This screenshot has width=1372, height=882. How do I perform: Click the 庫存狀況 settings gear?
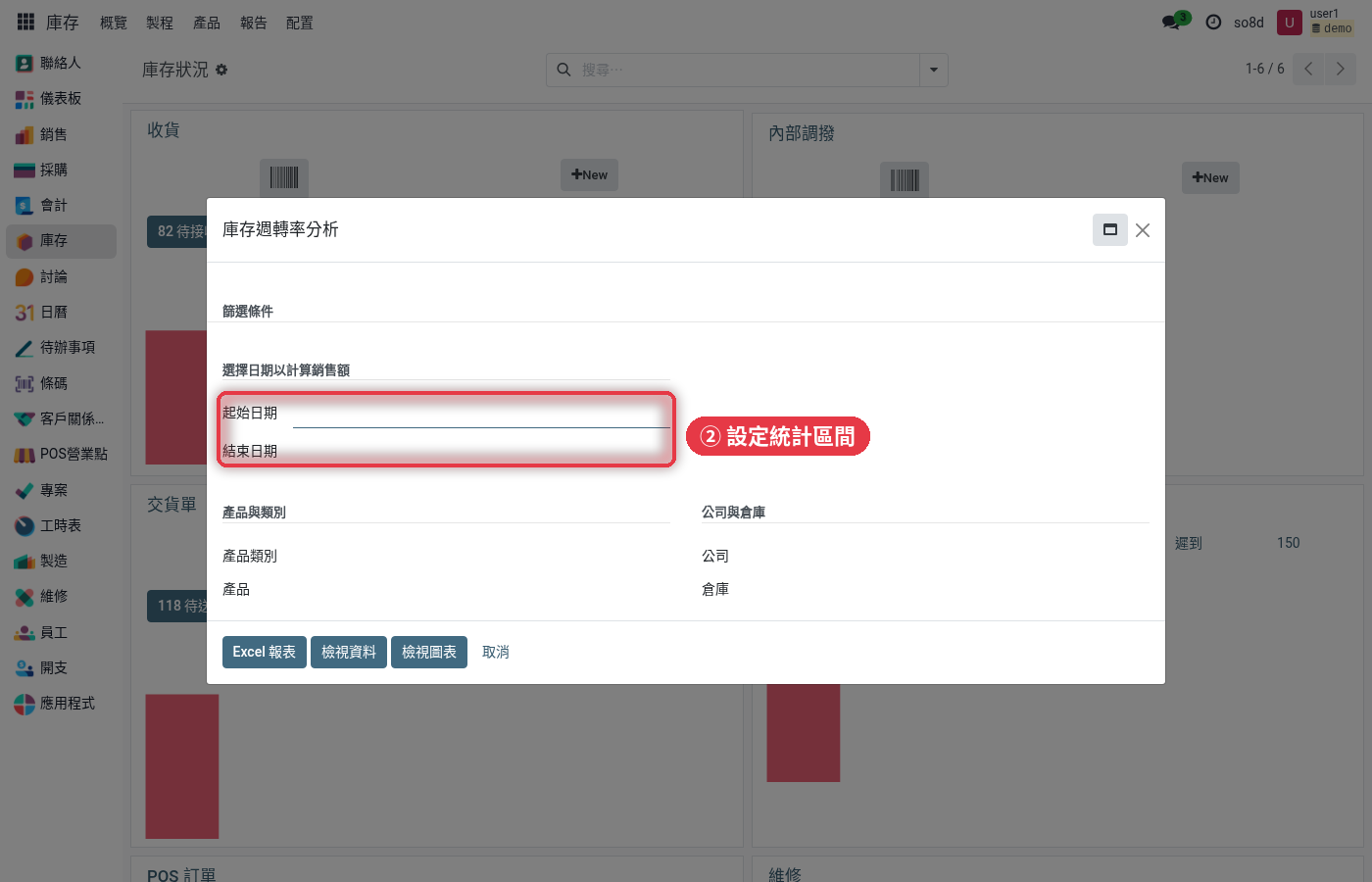coord(221,70)
